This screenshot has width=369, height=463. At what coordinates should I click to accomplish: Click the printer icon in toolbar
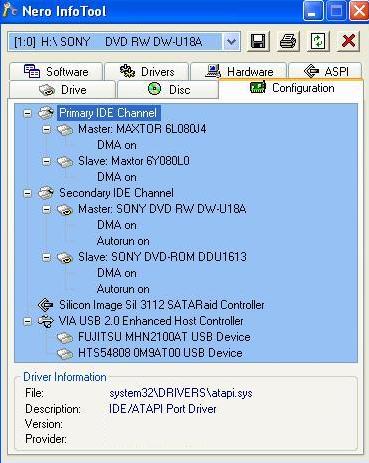click(x=288, y=42)
